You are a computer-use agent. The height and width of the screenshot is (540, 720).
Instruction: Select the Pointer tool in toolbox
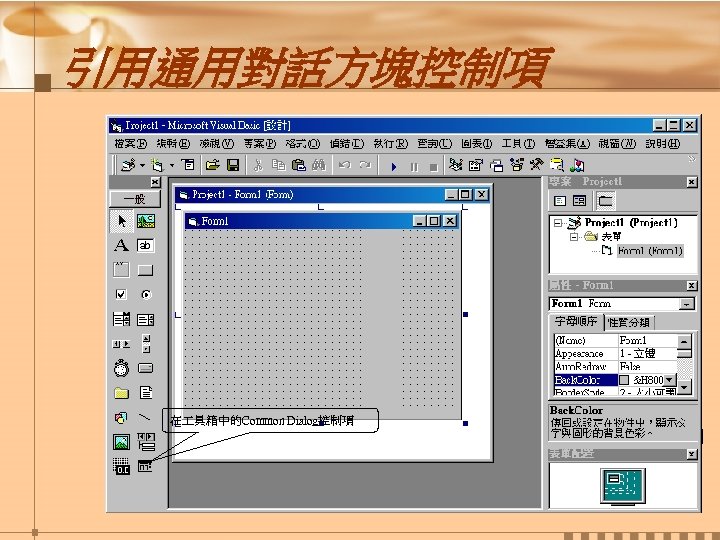[122, 221]
